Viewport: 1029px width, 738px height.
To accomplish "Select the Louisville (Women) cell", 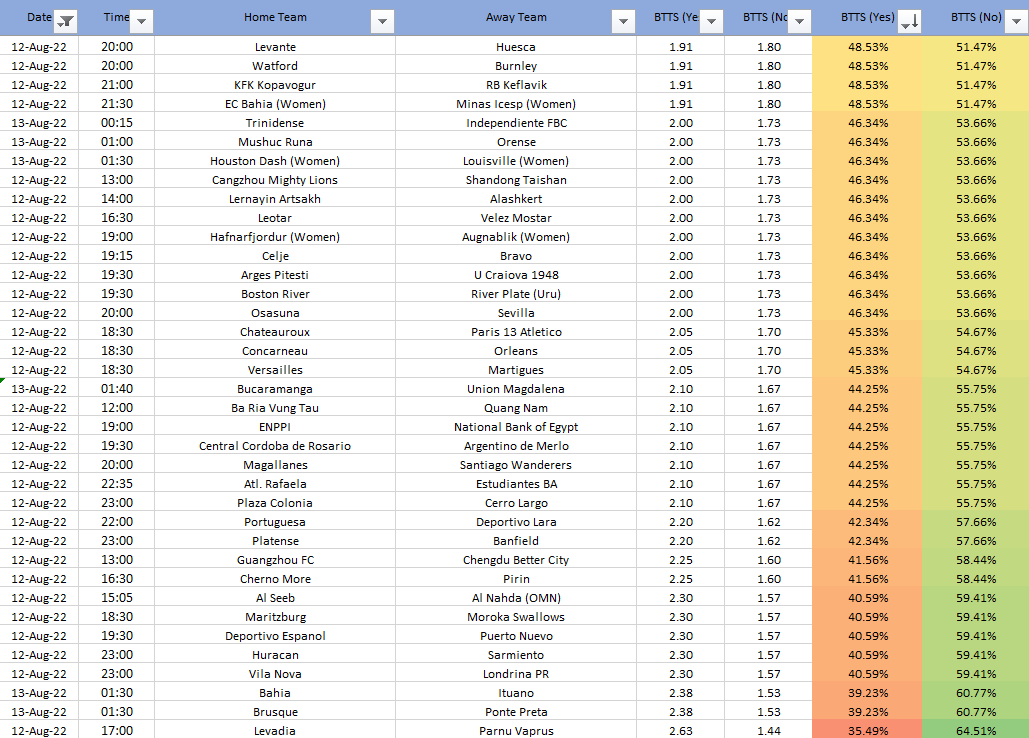I will coord(516,161).
